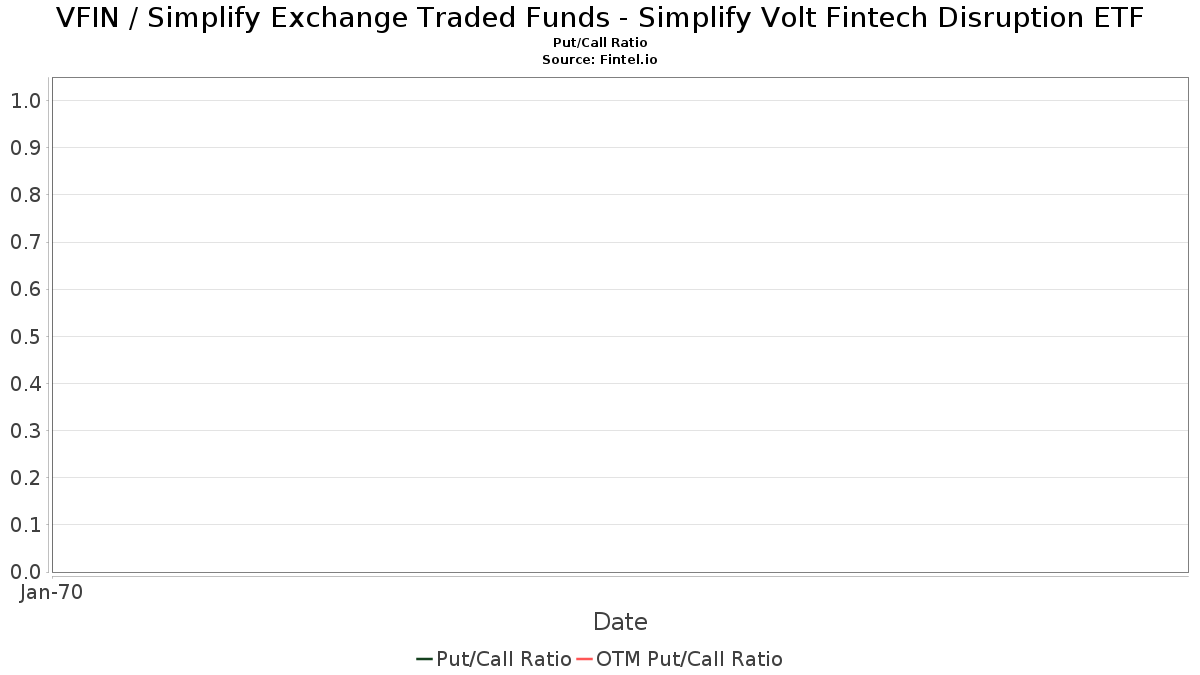1200x675 pixels.
Task: Click the Jan-70 x-axis tick label
Action: (51, 592)
